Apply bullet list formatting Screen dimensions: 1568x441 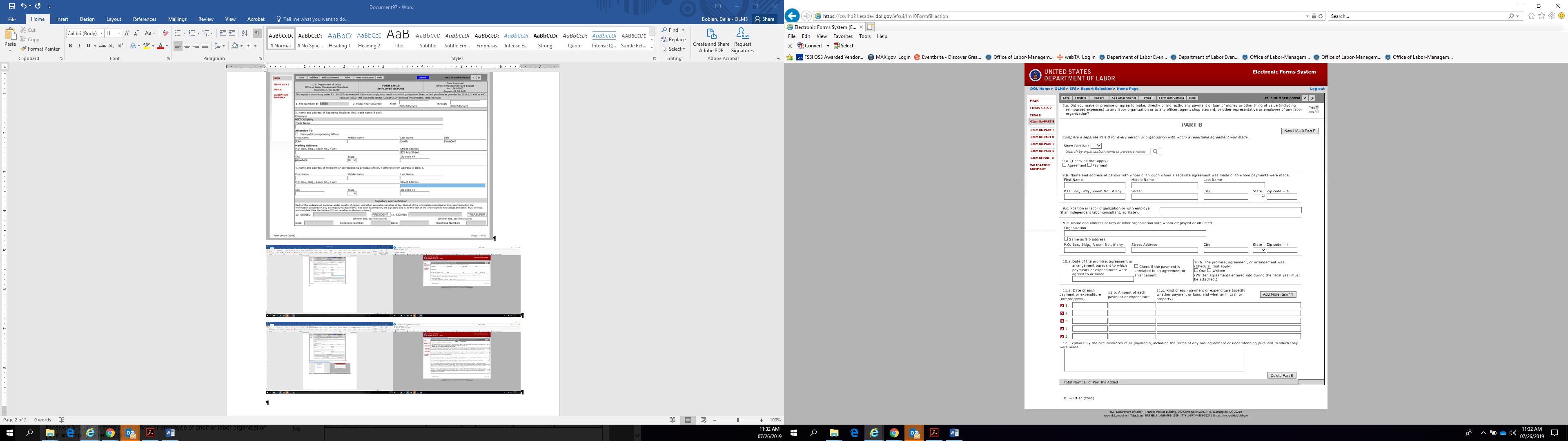pyautogui.click(x=177, y=33)
